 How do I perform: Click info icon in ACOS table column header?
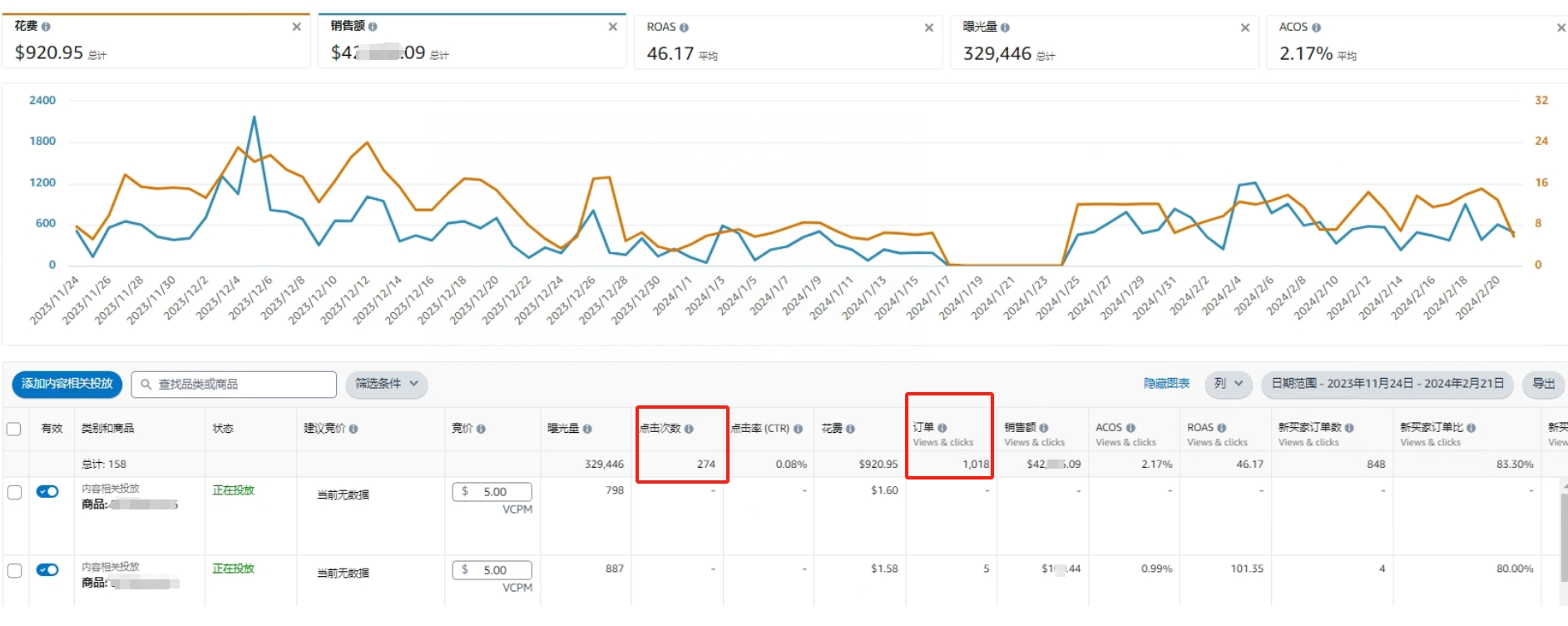[1130, 427]
